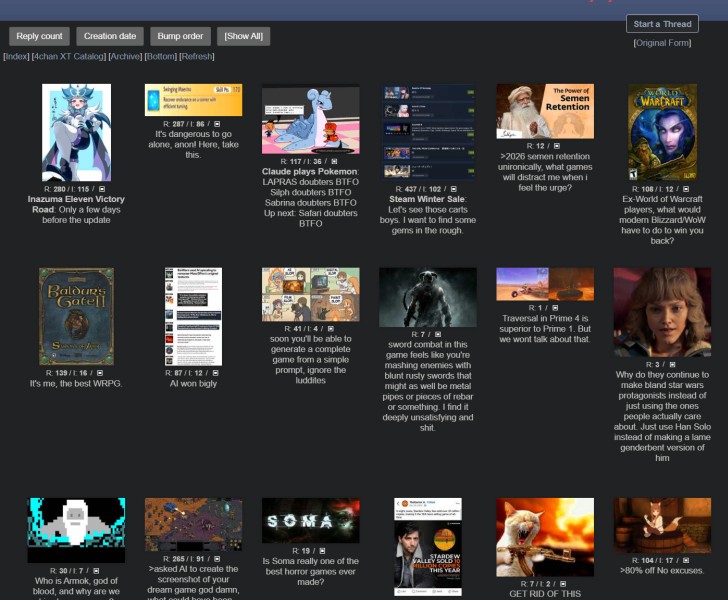This screenshot has width=728, height=600.
Task: Click '>80% off No excuses.' text
Action: click(x=662, y=571)
